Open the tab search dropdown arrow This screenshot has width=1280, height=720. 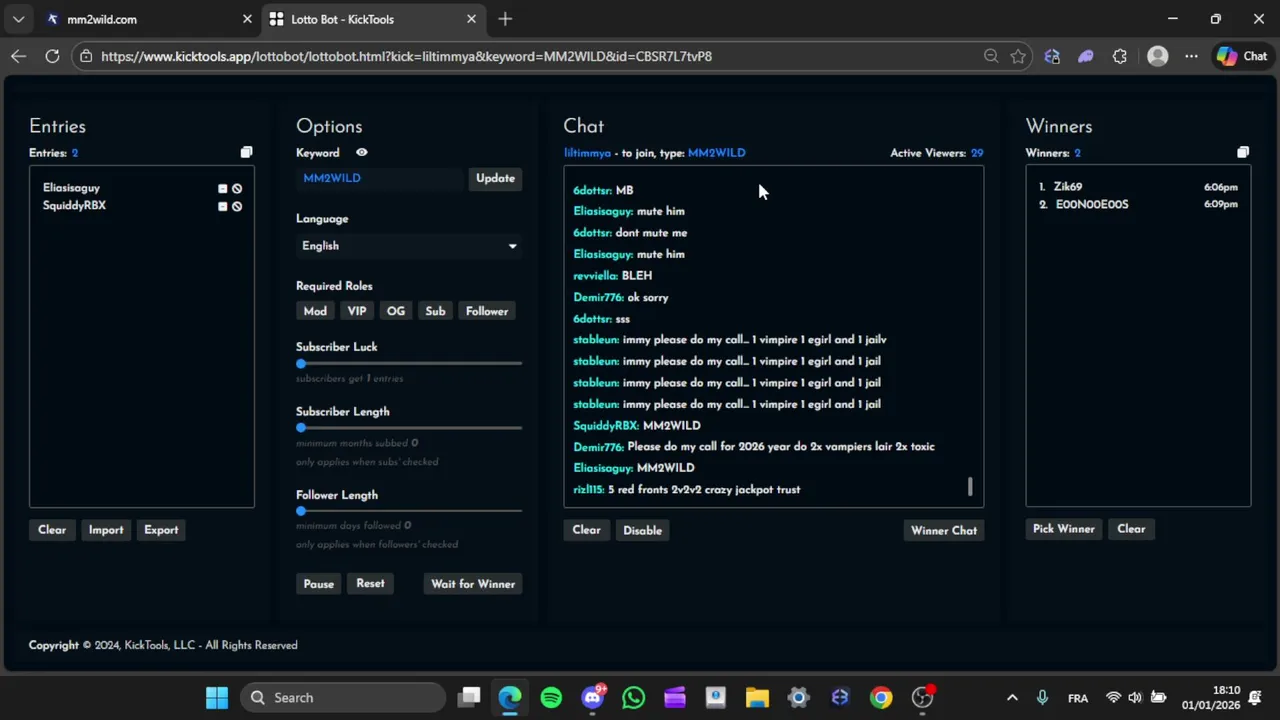18,19
